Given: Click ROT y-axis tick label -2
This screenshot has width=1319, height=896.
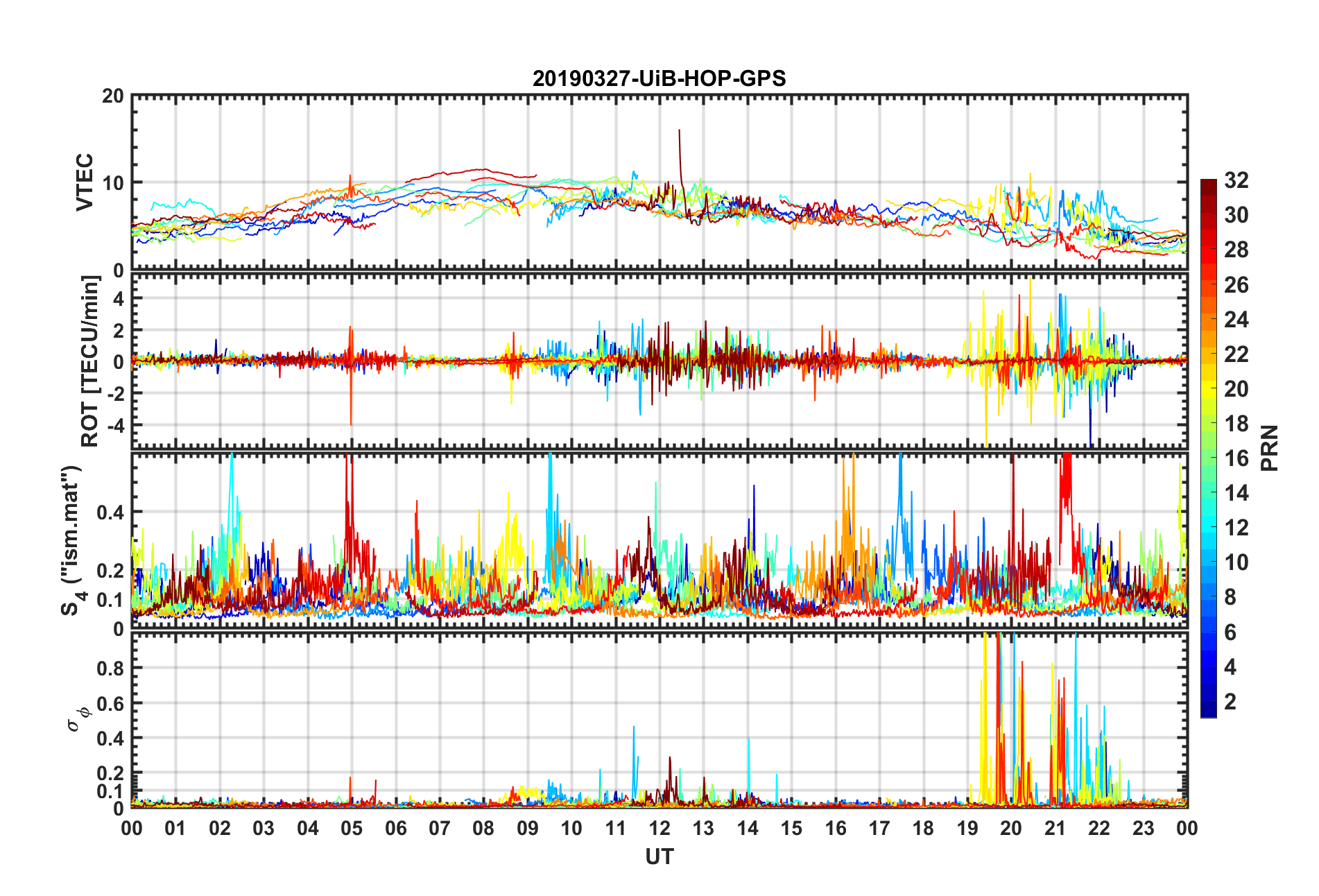Looking at the screenshot, I should click(x=114, y=393).
